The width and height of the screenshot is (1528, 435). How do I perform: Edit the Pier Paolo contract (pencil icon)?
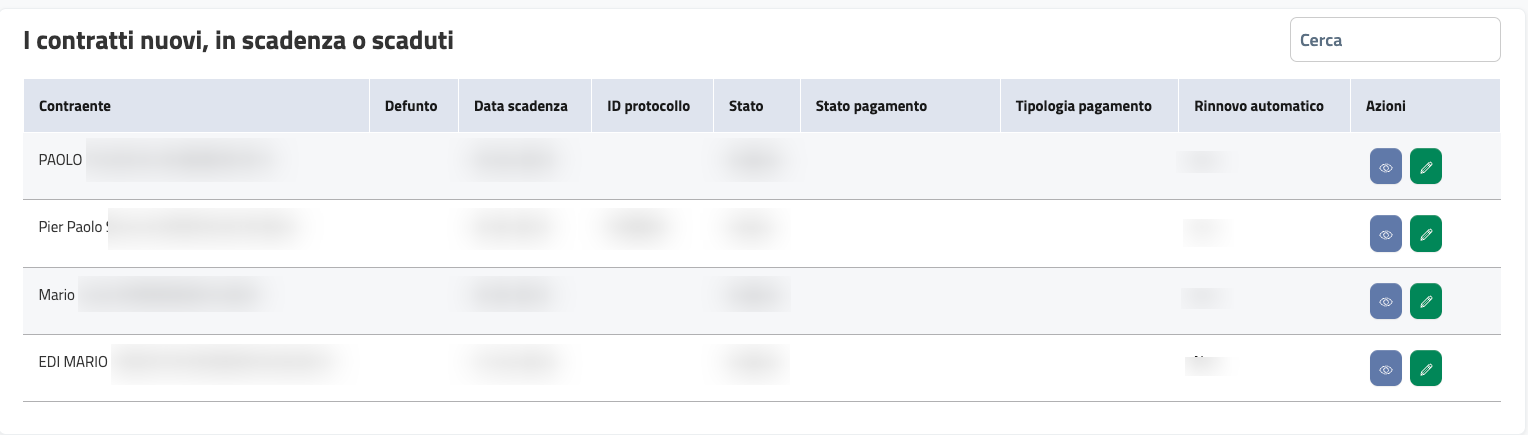tap(1426, 234)
